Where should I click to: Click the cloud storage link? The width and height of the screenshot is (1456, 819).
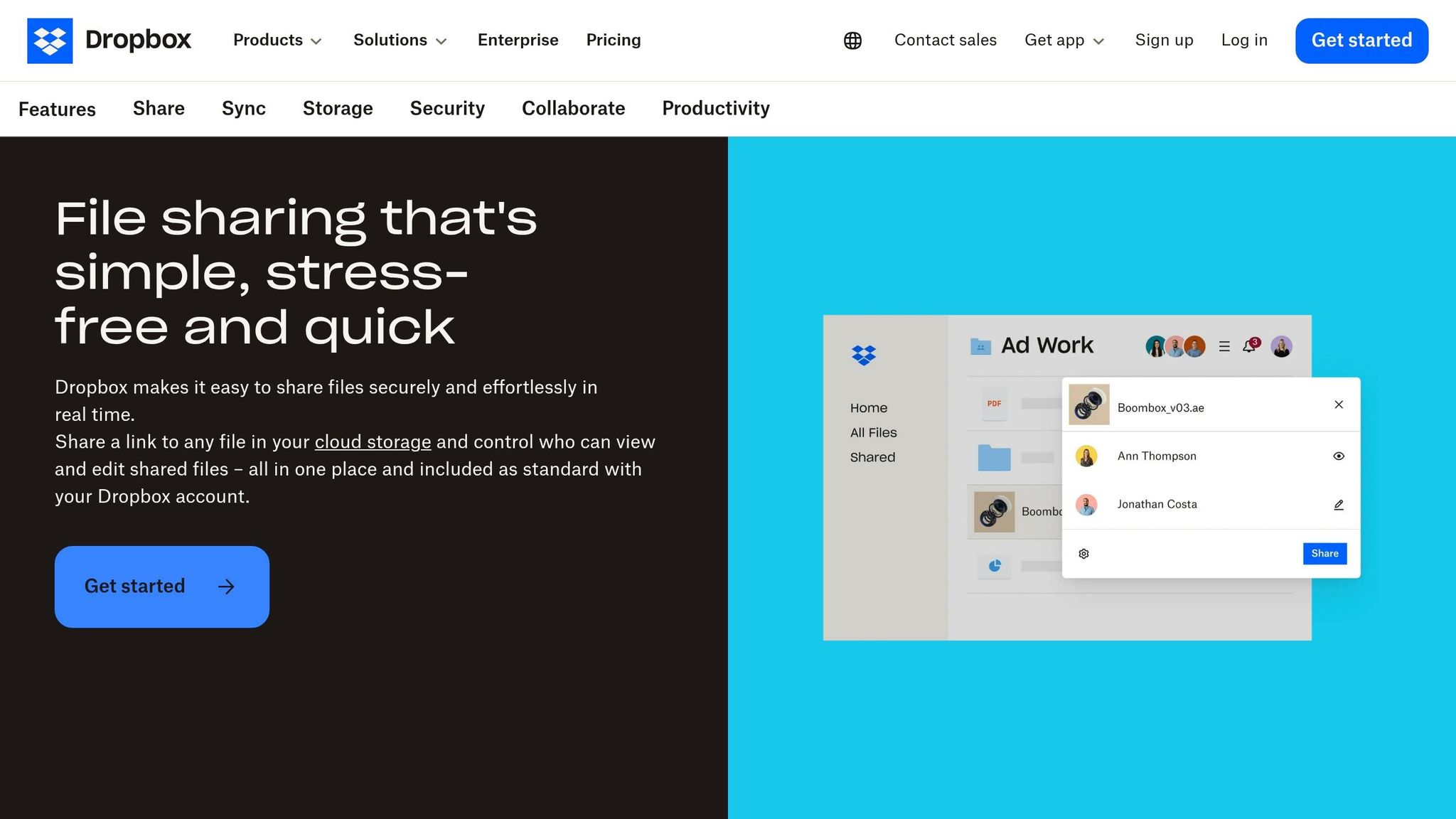(x=373, y=442)
